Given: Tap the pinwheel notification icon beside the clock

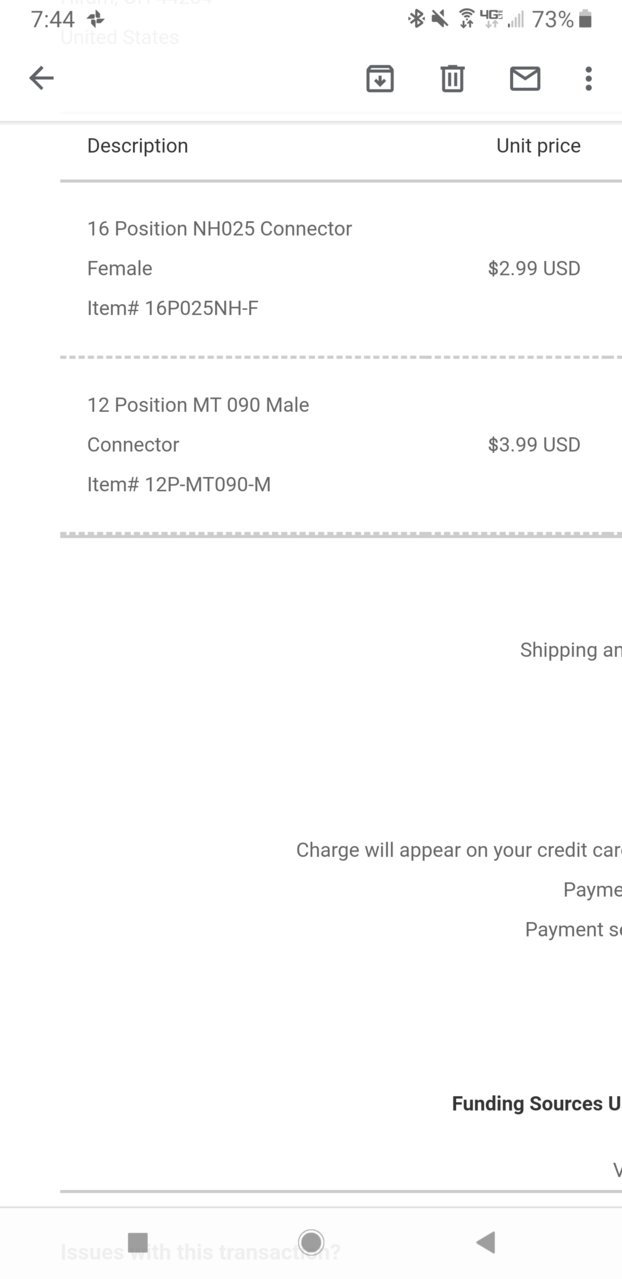Looking at the screenshot, I should (x=96, y=19).
